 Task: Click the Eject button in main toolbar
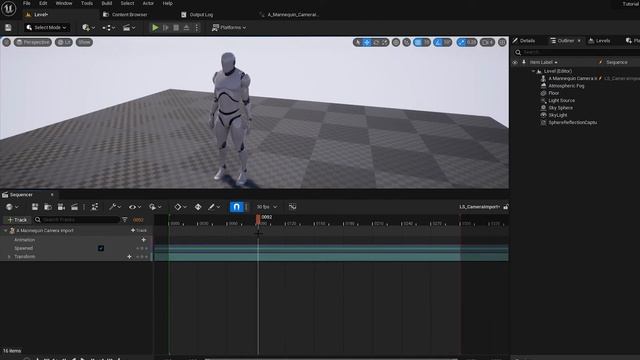click(x=186, y=28)
